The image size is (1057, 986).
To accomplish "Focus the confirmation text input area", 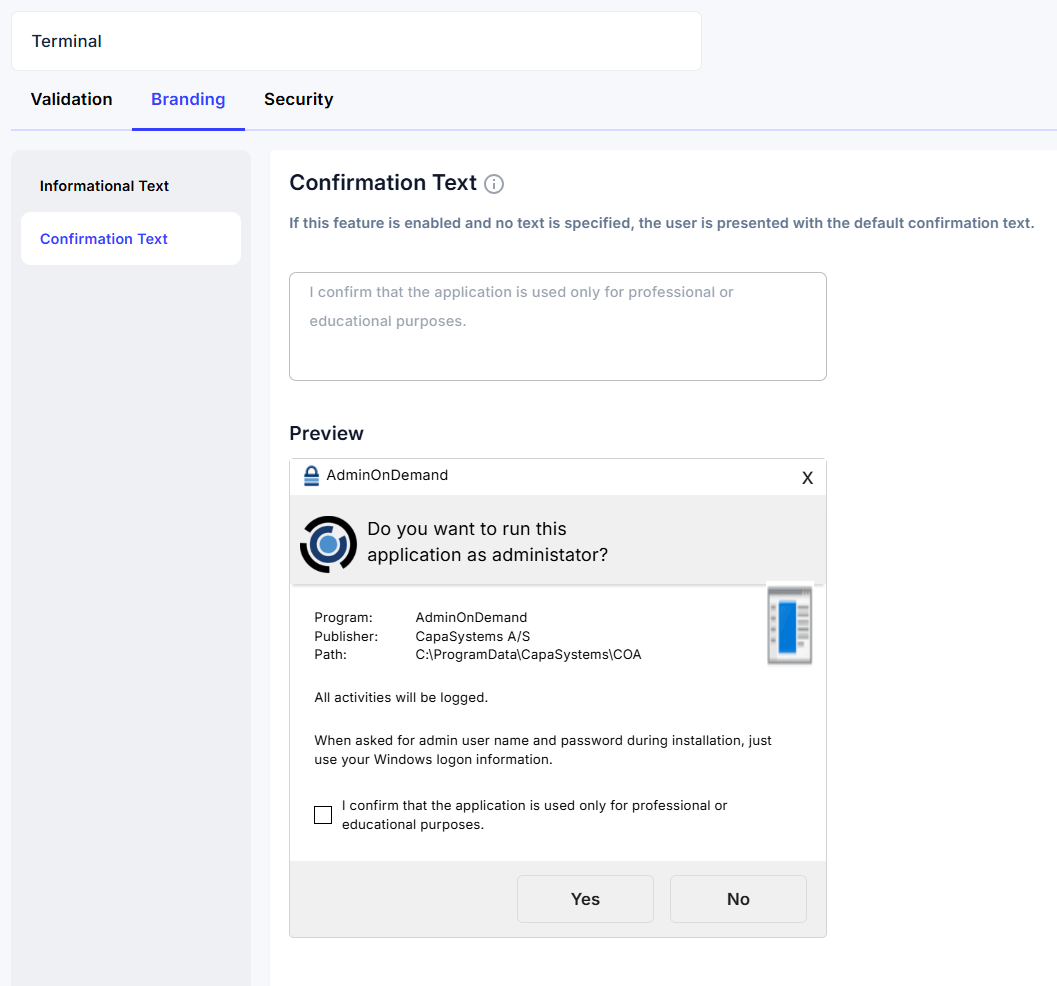I will tap(557, 326).
